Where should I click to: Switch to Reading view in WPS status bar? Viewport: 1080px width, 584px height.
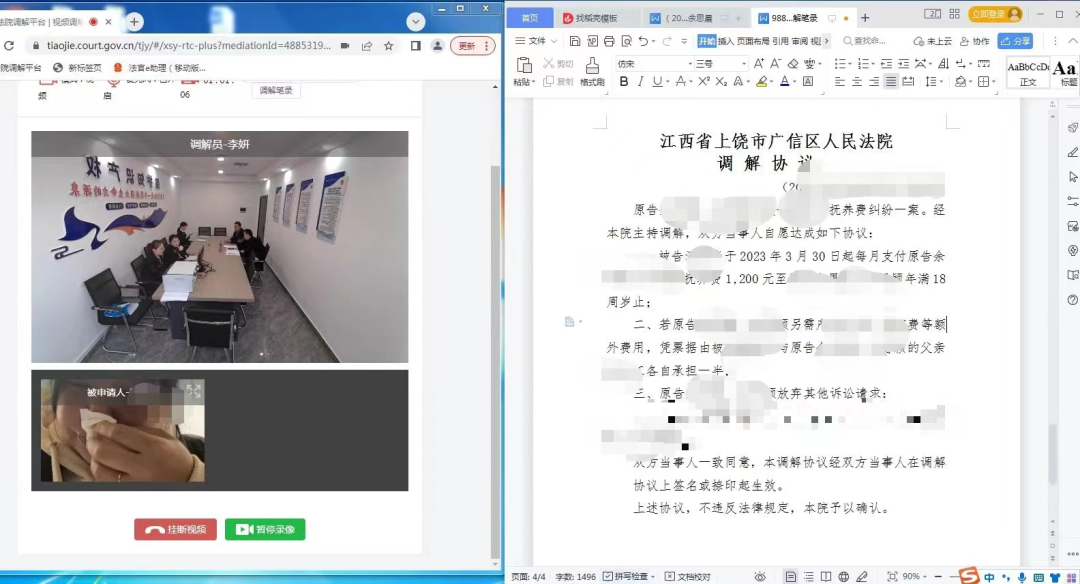click(826, 576)
